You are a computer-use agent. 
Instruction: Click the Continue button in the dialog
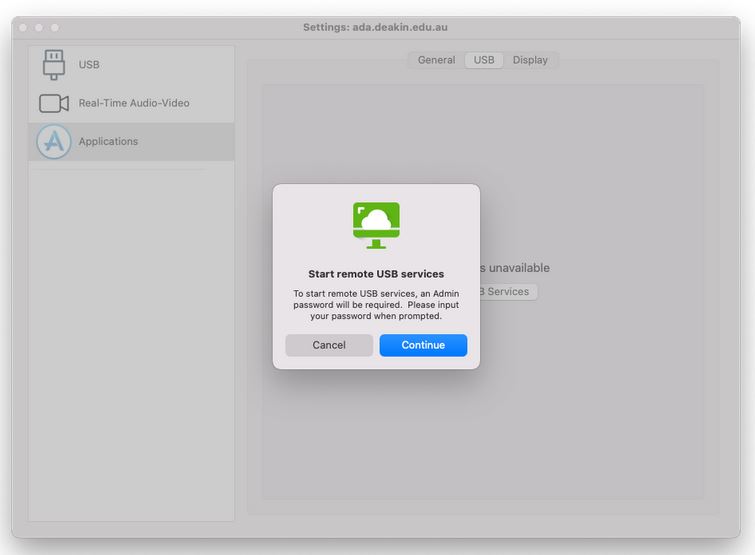(x=423, y=345)
